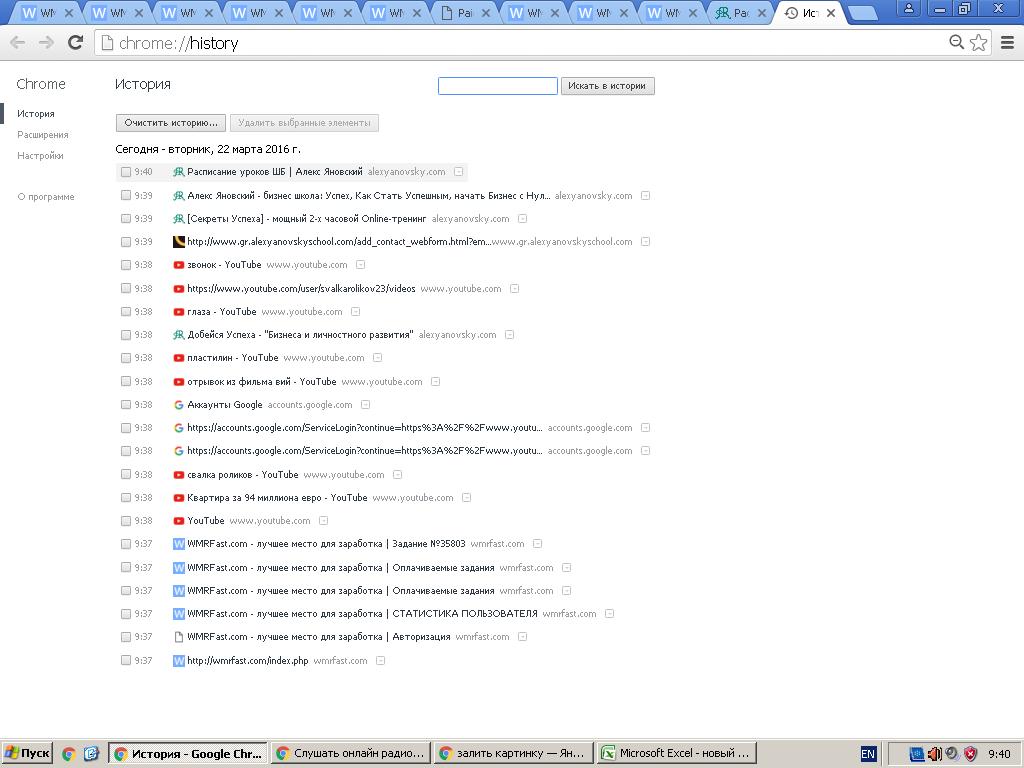
Task: Open the 'свалка роликов - YouTube' history link
Action: (243, 475)
